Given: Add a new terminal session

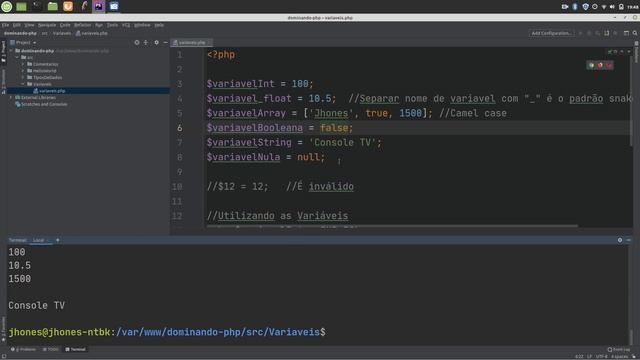Looking at the screenshot, I should coord(58,240).
